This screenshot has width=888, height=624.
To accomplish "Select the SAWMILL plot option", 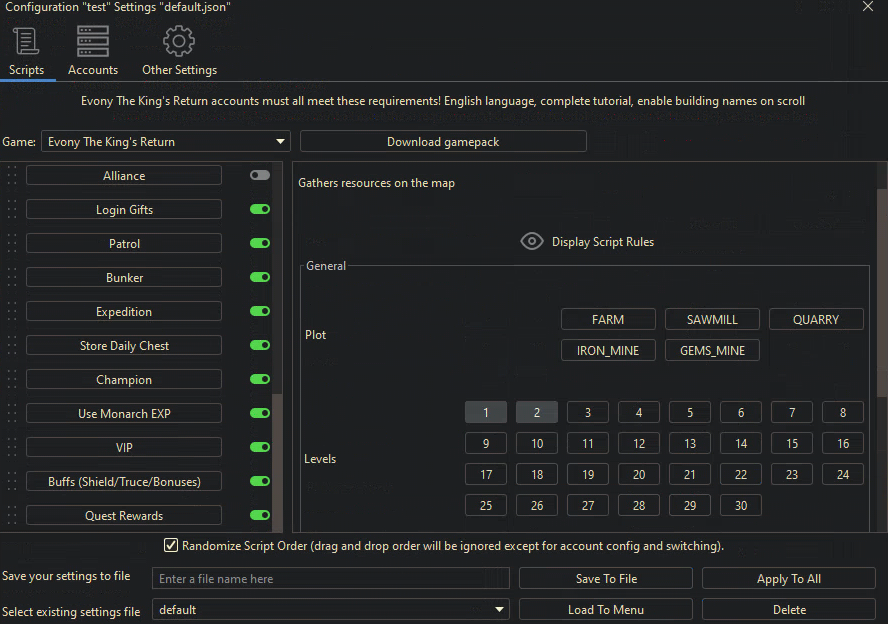I will tap(712, 320).
